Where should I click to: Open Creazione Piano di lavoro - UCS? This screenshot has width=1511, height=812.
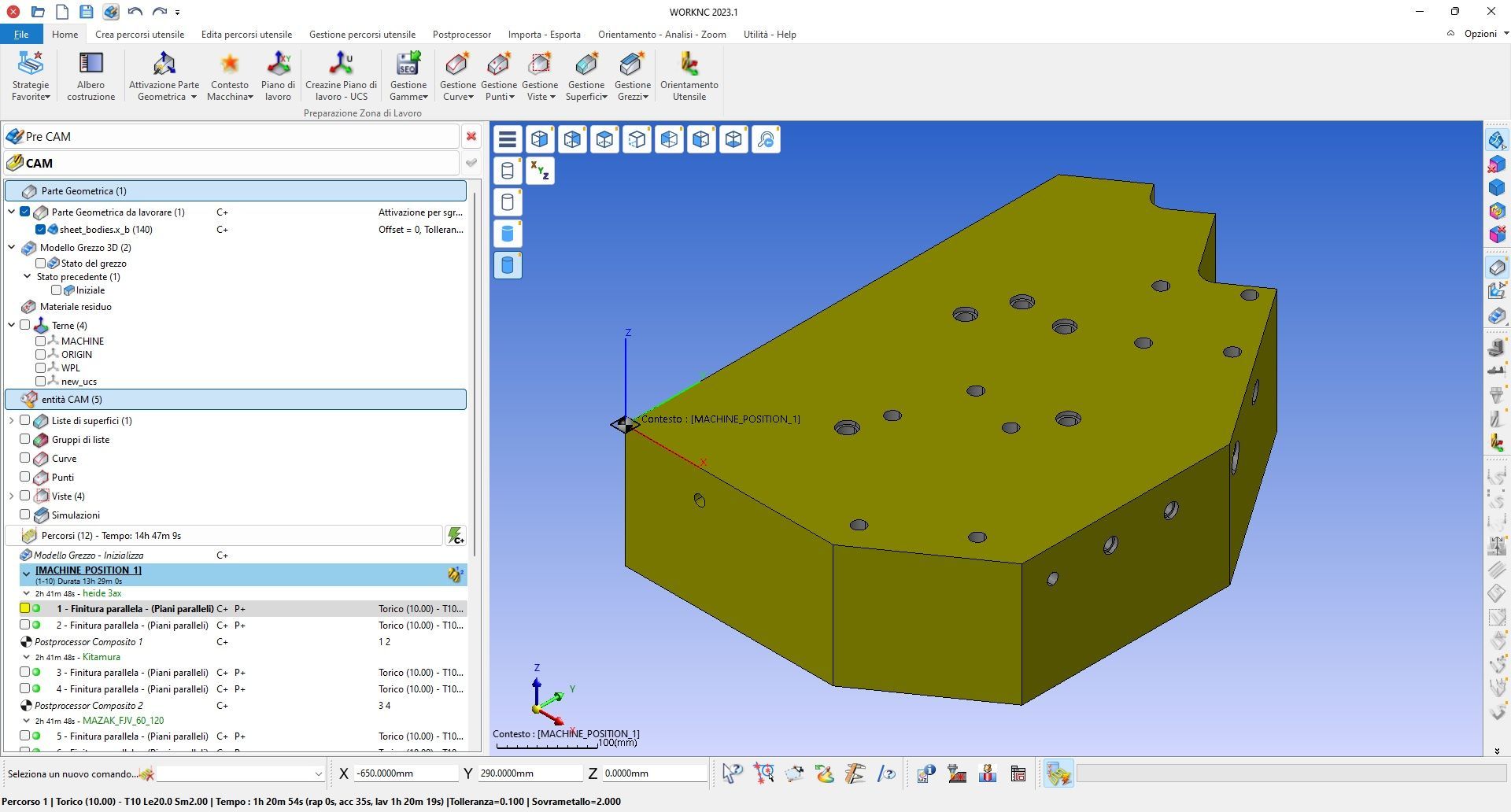point(341,76)
